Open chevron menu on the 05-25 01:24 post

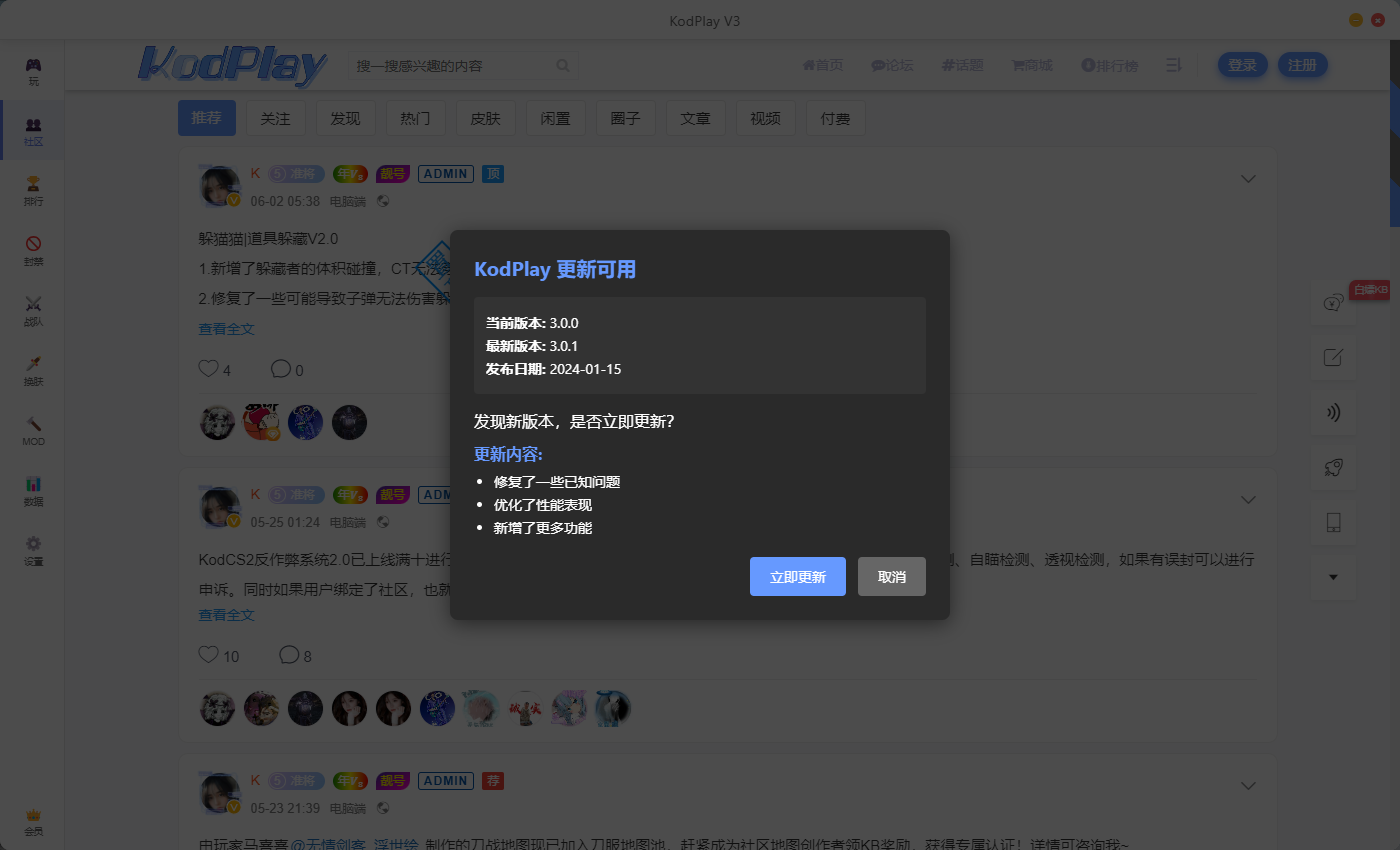[x=1248, y=499]
